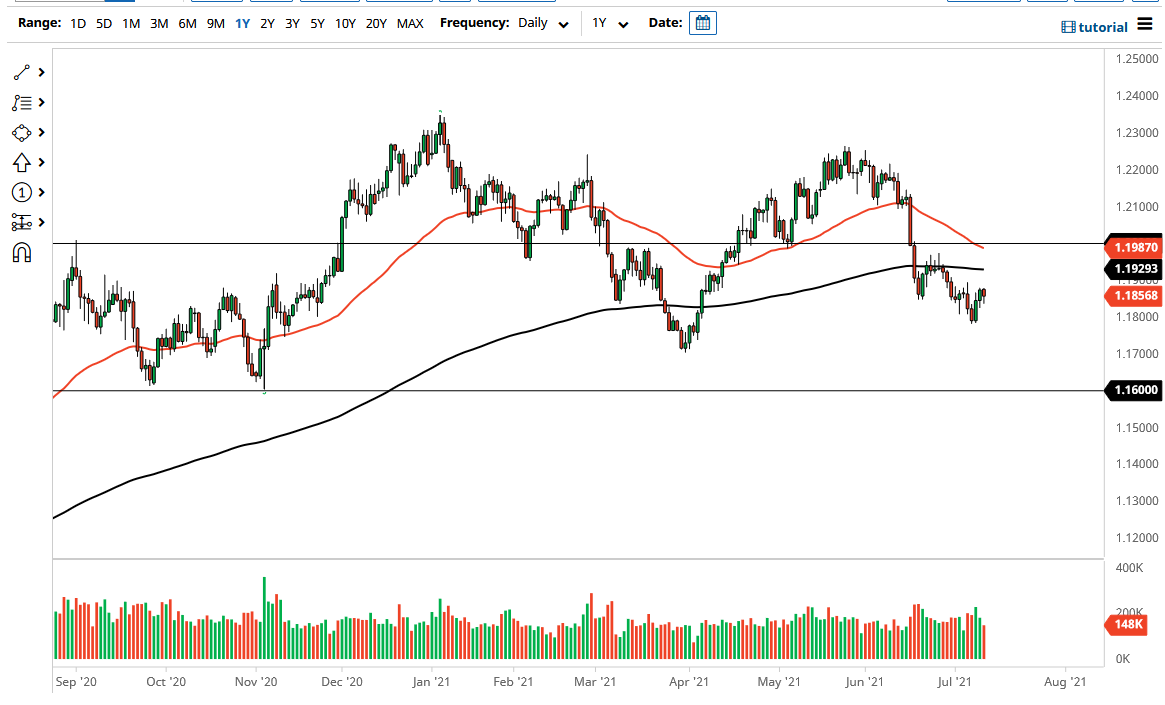Image resolution: width=1165 pixels, height=705 pixels.
Task: Open the hamburger menu
Action: [x=1144, y=25]
